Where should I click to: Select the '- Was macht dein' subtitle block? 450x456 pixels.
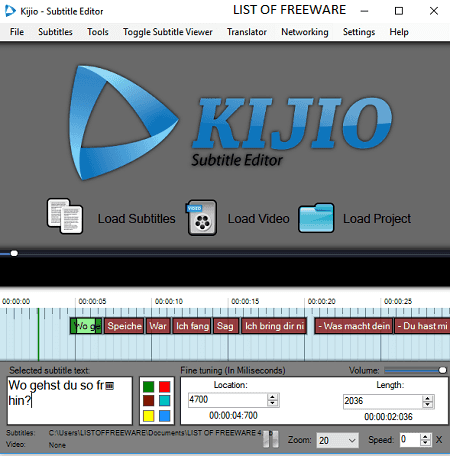pyautogui.click(x=354, y=326)
